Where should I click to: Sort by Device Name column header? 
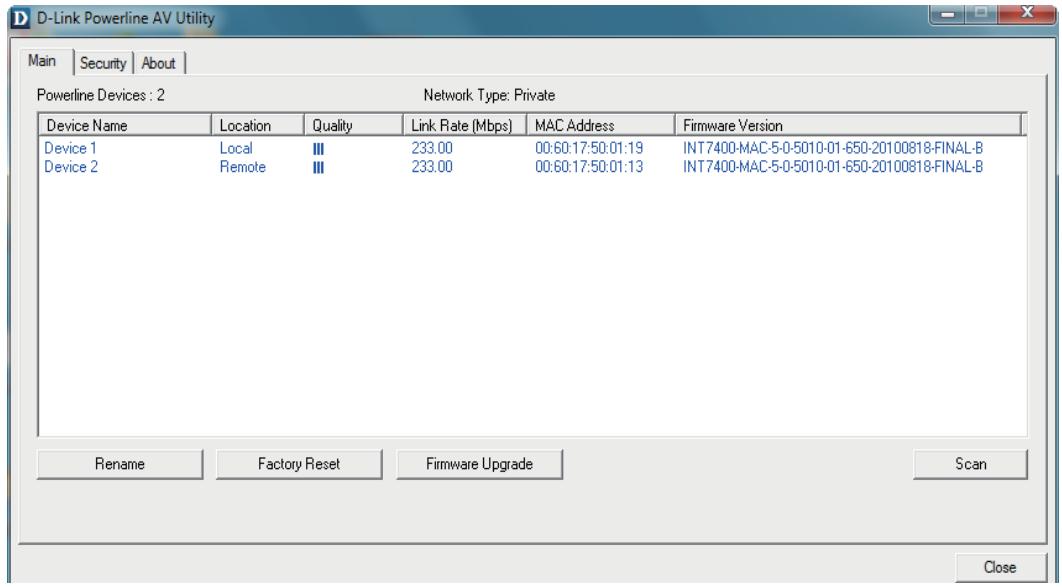point(125,125)
